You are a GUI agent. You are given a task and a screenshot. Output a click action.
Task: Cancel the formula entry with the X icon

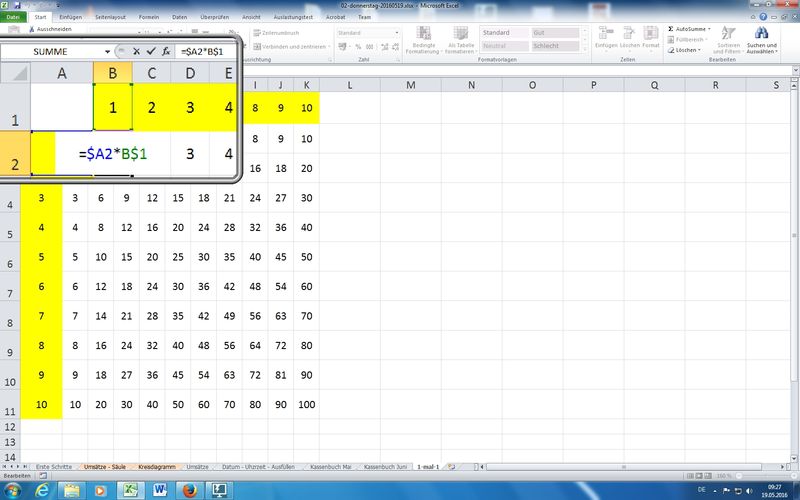click(x=136, y=52)
